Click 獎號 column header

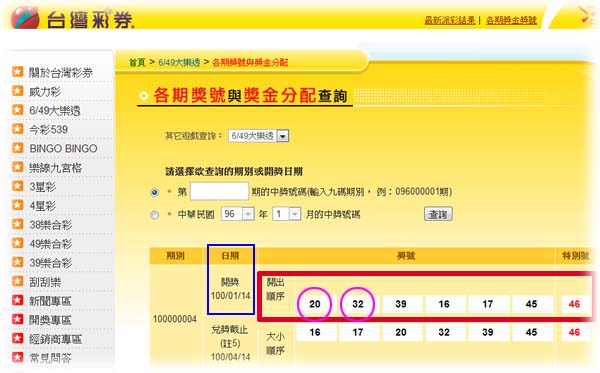point(406,256)
